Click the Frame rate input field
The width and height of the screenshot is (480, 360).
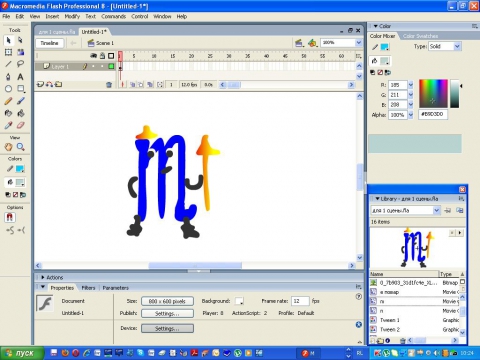coord(300,301)
